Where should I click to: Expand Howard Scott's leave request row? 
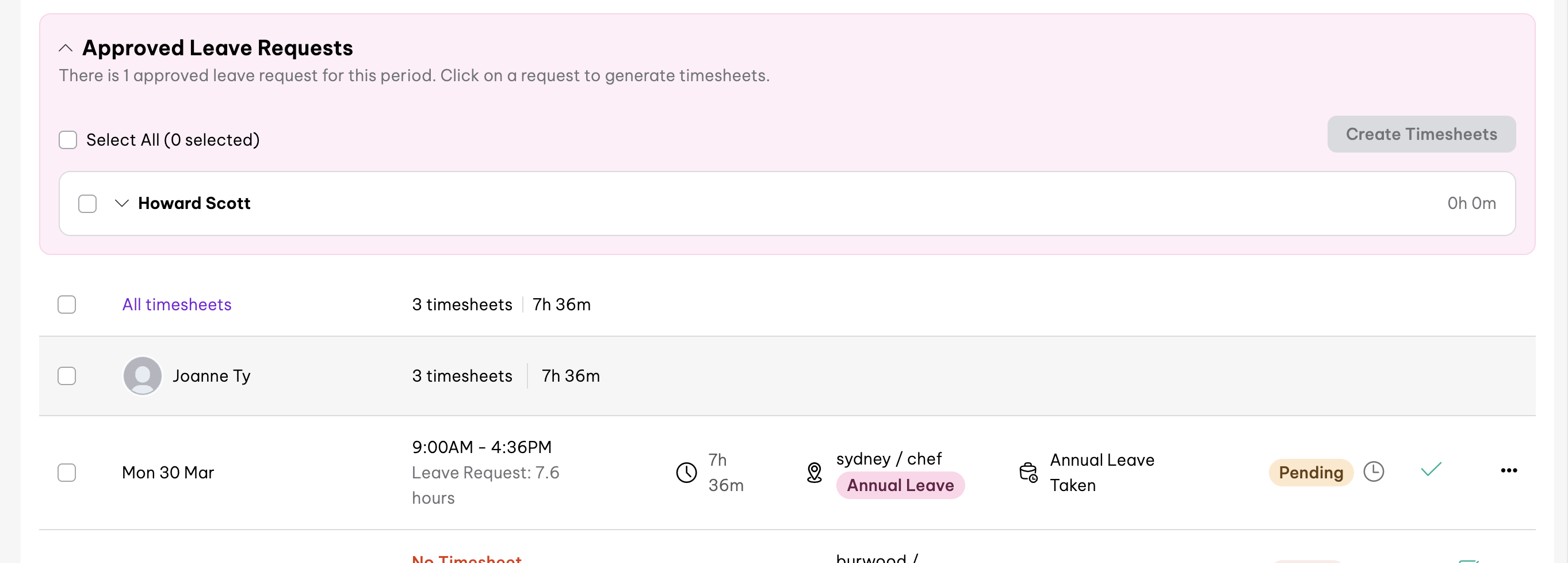point(122,204)
